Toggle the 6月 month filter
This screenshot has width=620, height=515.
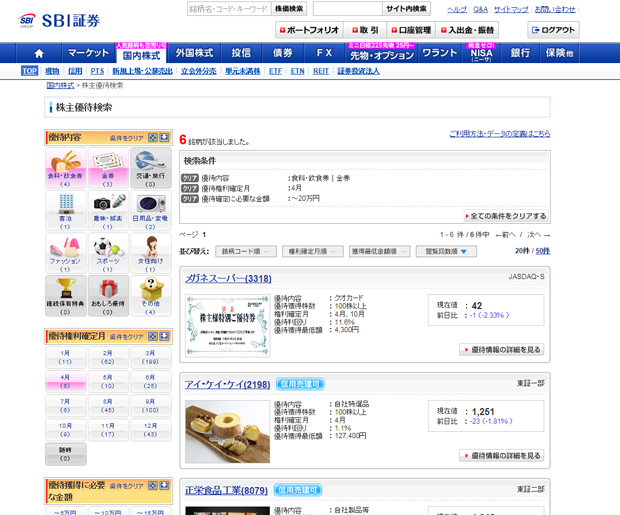coord(151,381)
